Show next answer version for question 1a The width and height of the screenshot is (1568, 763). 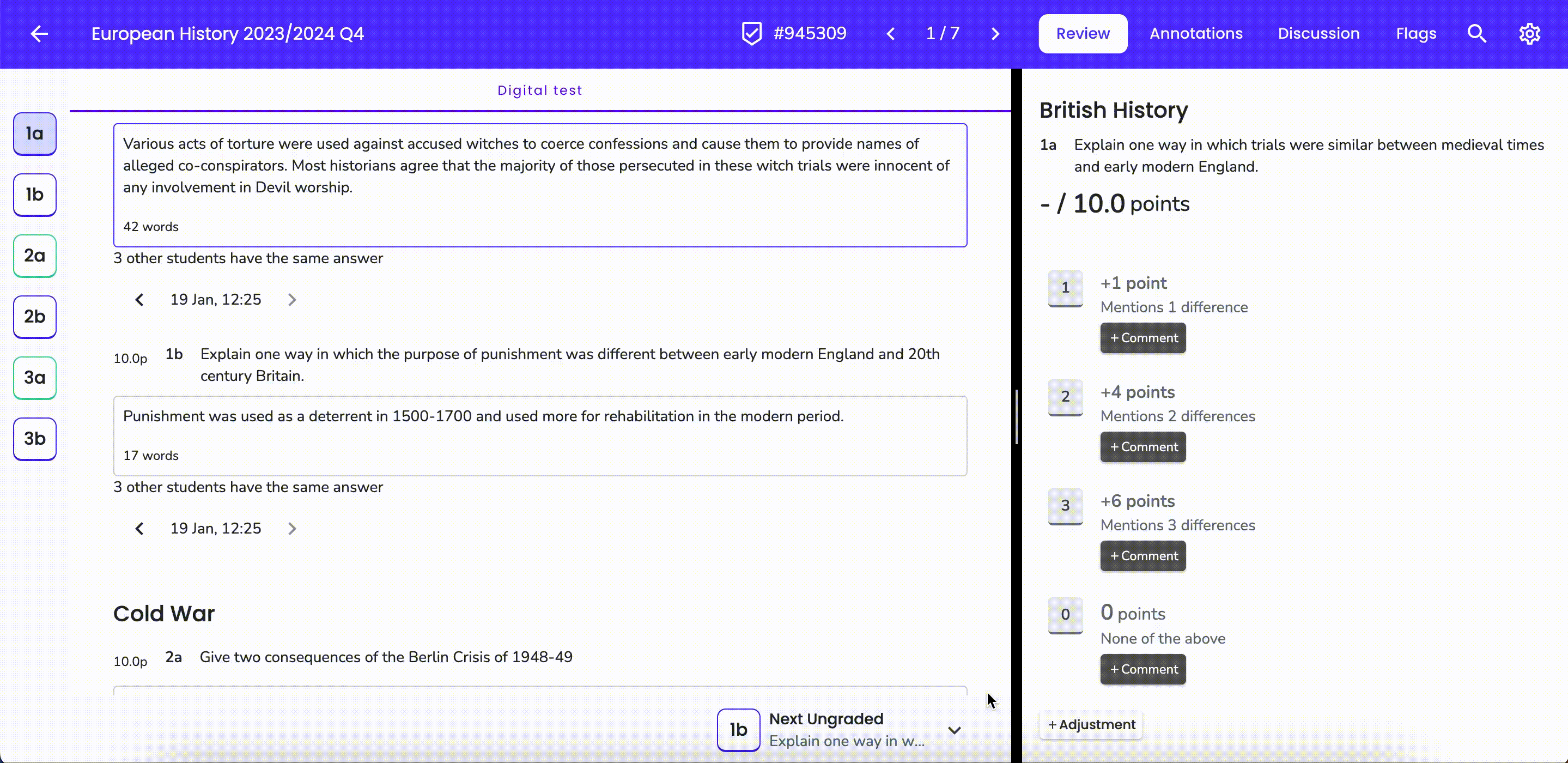coord(291,300)
